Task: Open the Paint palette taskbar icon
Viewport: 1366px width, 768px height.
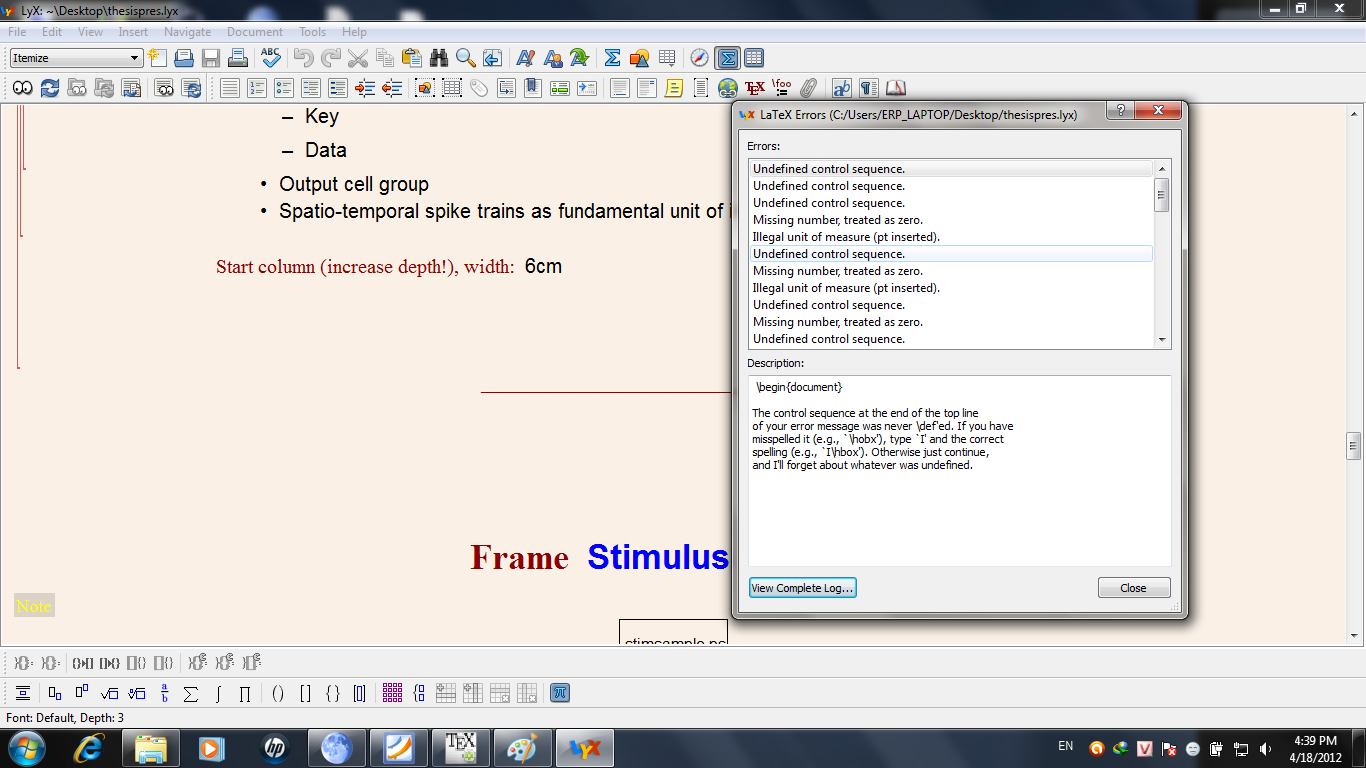Action: 522,748
